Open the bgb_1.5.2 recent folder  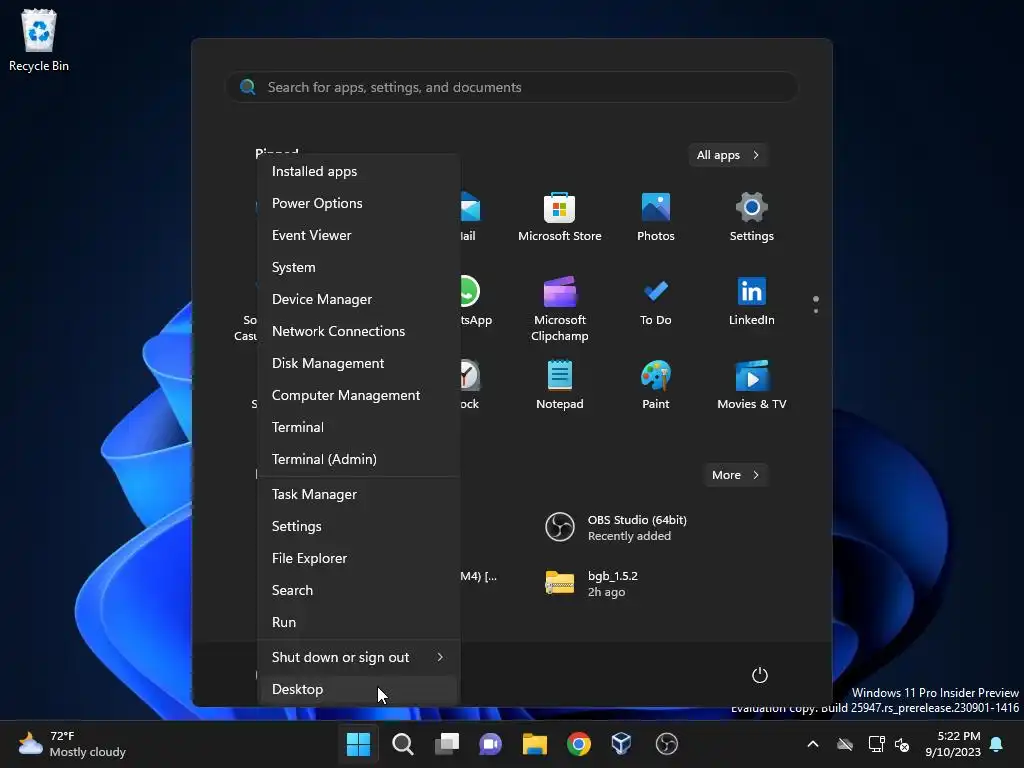[592, 583]
